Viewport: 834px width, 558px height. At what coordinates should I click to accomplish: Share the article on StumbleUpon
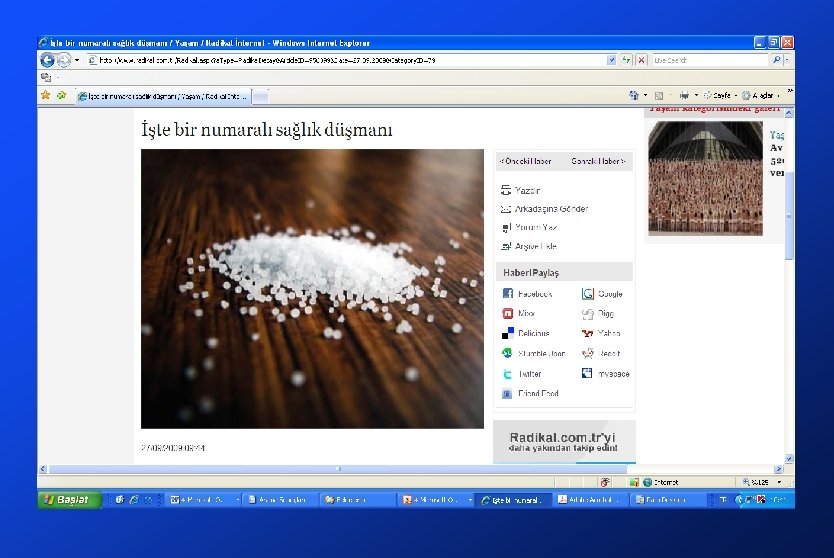(533, 353)
